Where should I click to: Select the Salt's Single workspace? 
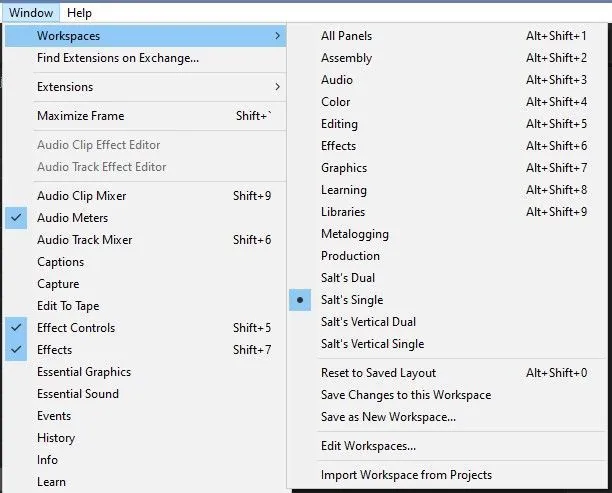352,300
